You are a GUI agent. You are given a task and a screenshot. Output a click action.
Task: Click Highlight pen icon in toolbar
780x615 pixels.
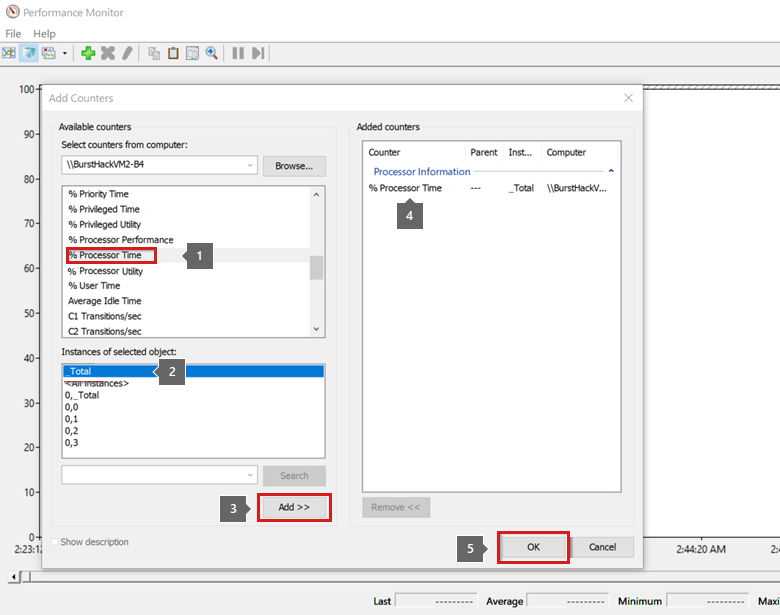(127, 53)
